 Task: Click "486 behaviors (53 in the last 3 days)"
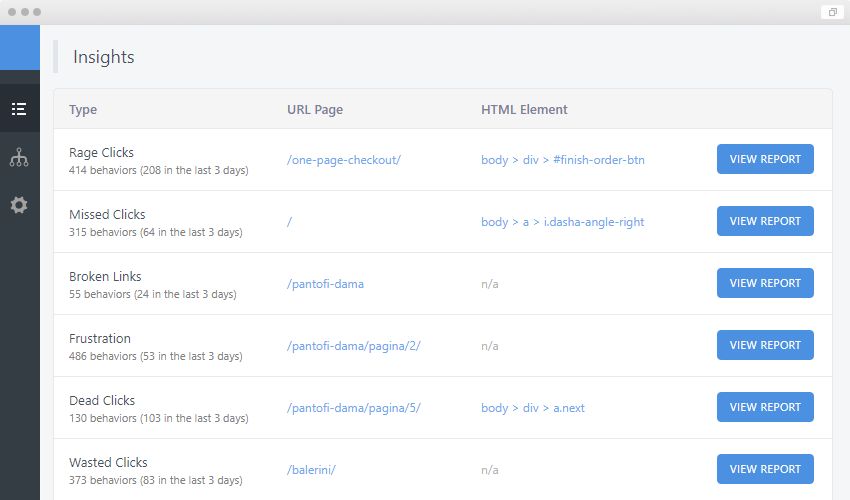tap(156, 356)
